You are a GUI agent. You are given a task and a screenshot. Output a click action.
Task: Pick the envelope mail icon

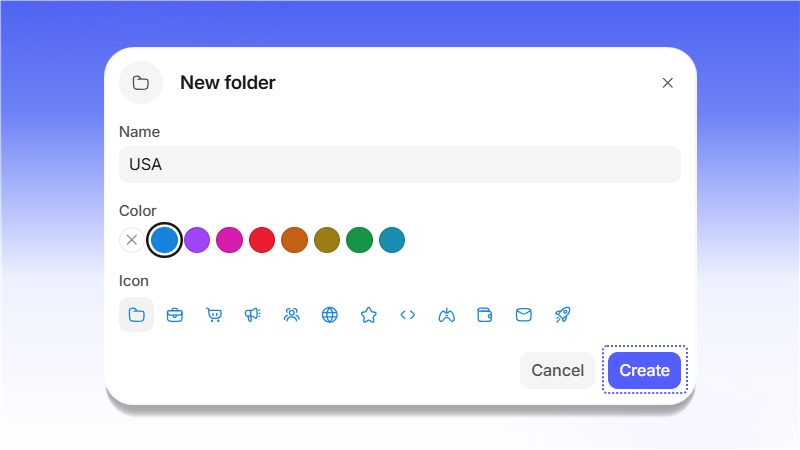point(524,315)
